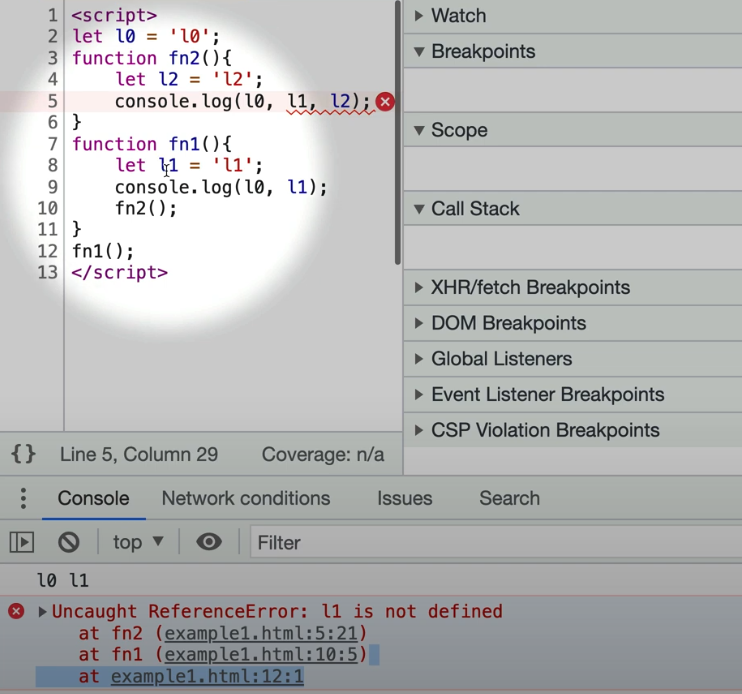Expand DOM Breakpoints section
The width and height of the screenshot is (742, 694).
573,323
